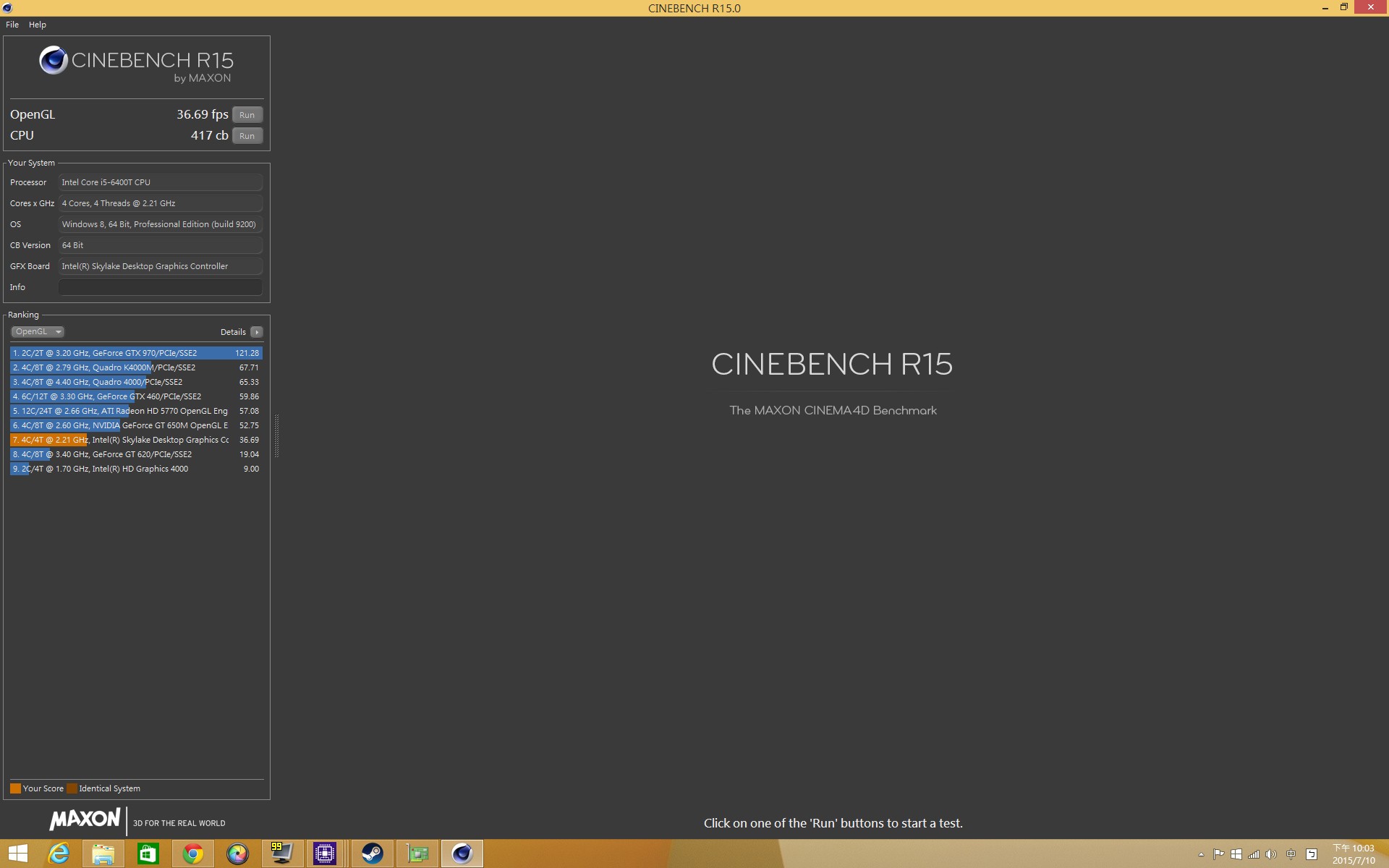
Task: Click the 417 cb CPU score
Action: 210,135
